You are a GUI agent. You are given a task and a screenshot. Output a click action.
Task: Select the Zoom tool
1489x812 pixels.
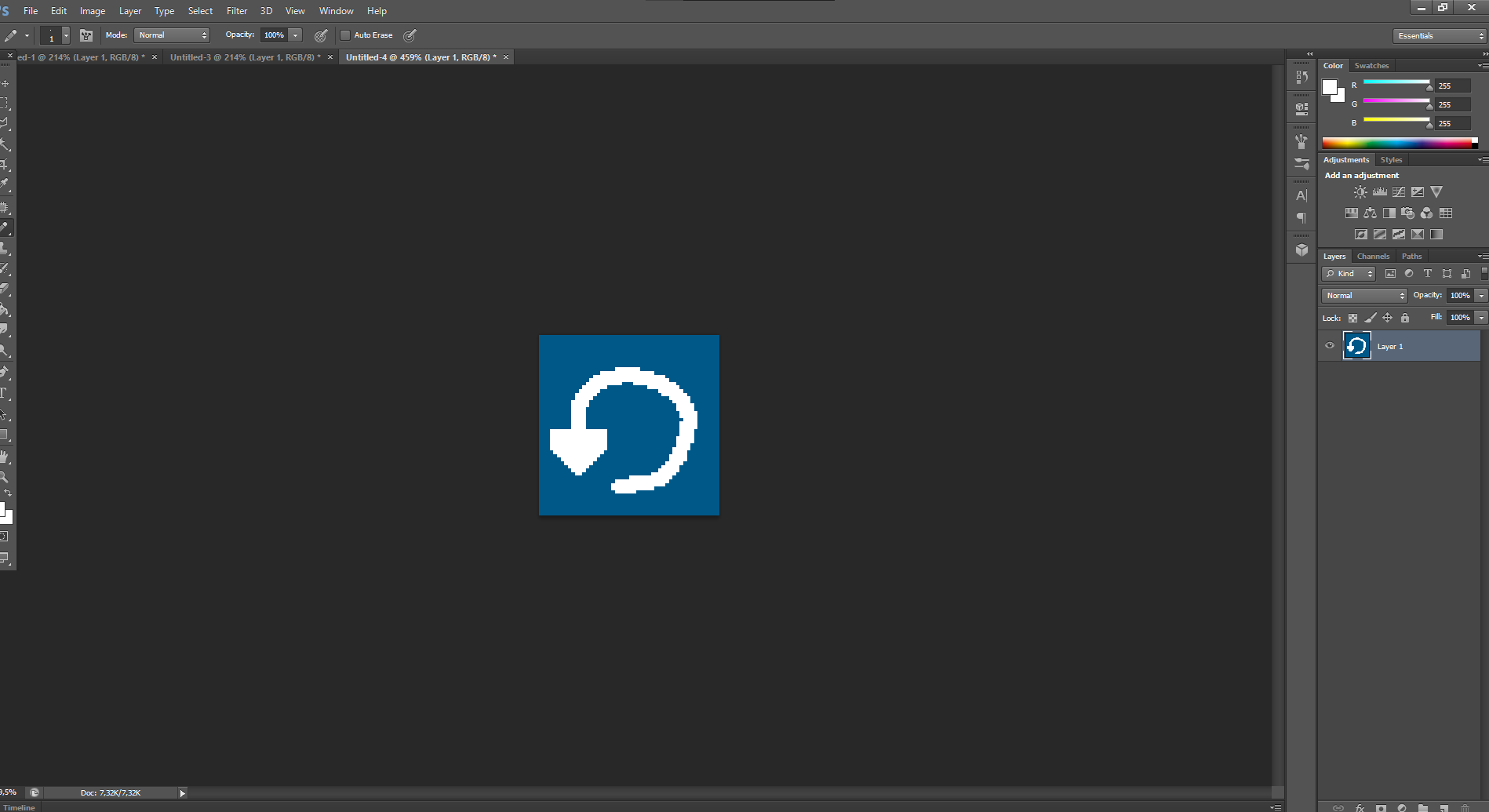5,477
